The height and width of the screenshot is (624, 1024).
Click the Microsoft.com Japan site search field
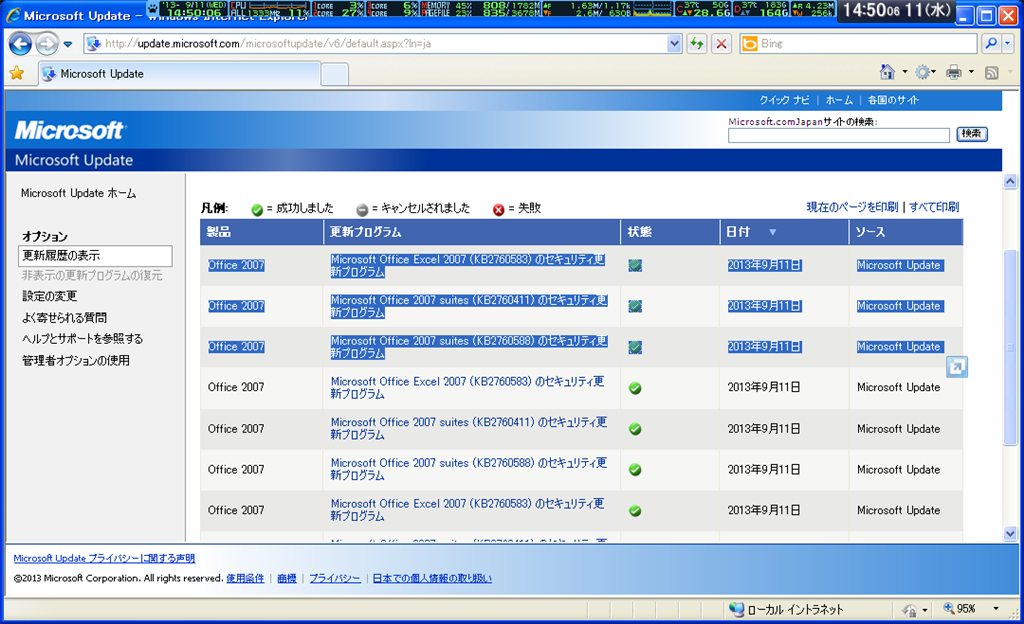click(839, 134)
